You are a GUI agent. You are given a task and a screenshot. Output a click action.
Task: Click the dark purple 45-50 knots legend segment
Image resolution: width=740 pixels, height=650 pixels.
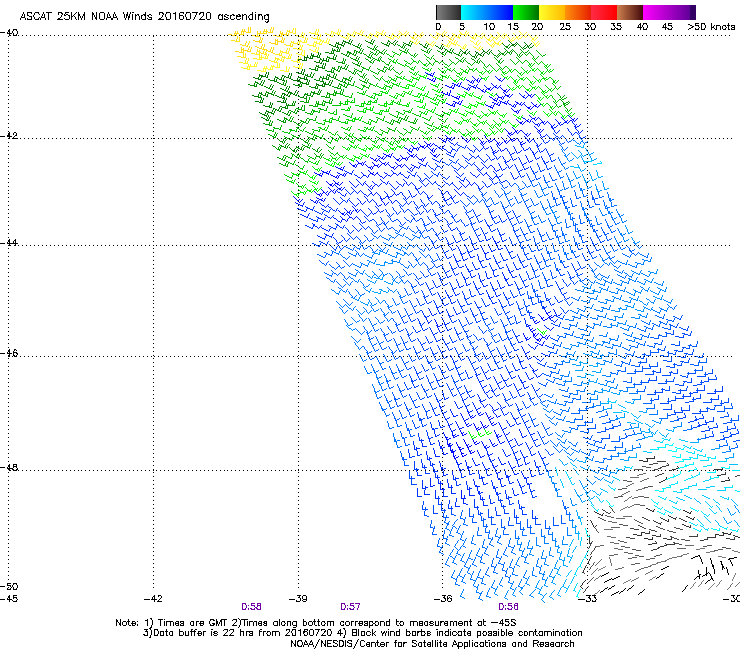point(682,12)
